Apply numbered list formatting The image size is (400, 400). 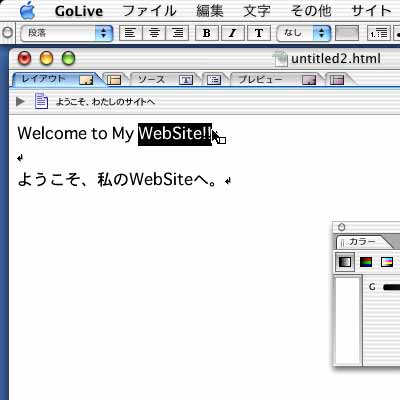(379, 33)
